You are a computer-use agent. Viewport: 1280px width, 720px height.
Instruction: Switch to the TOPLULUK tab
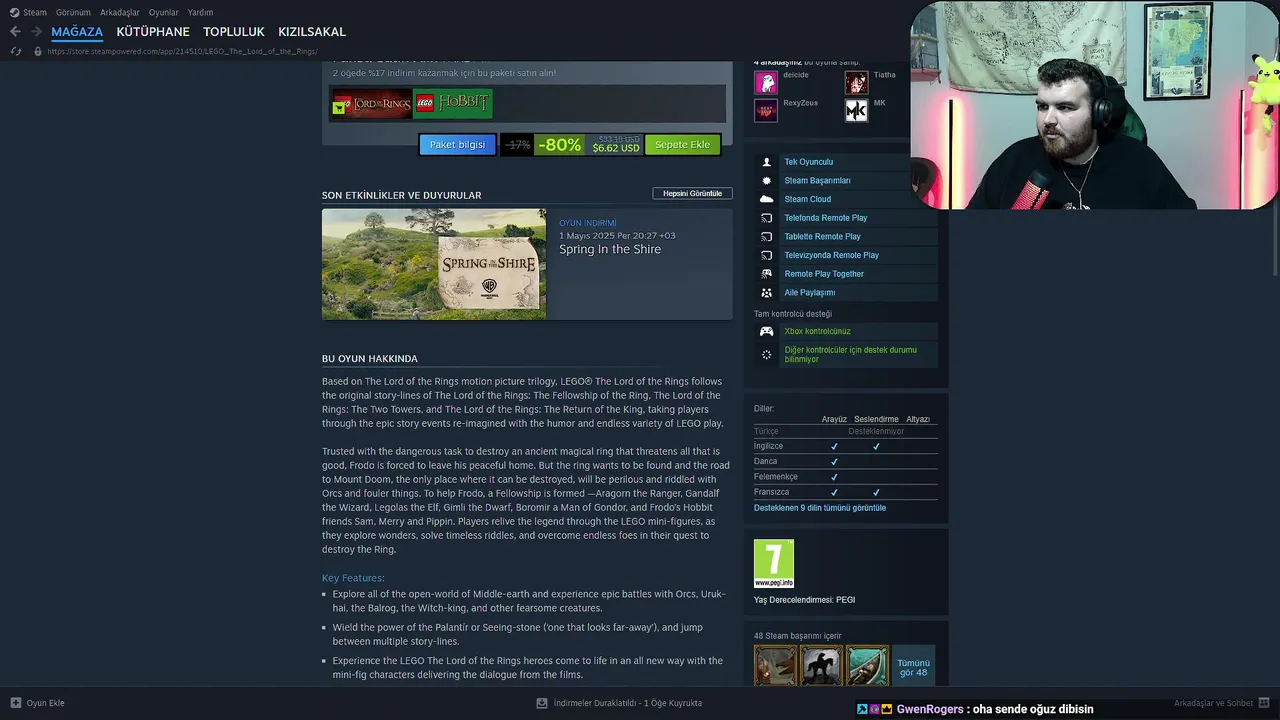(234, 32)
